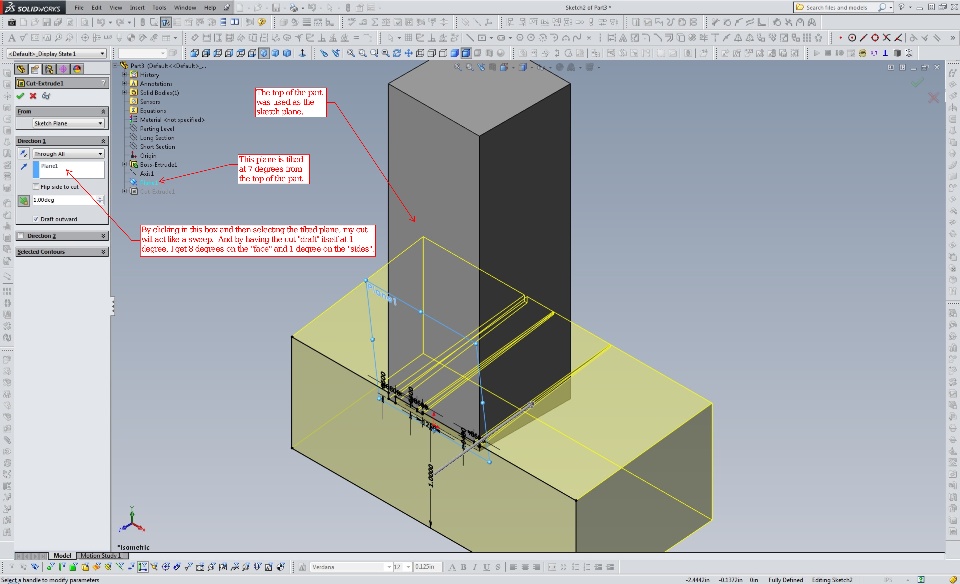Viewport: 960px width, 584px height.
Task: Open the Help menu
Action: (210, 8)
